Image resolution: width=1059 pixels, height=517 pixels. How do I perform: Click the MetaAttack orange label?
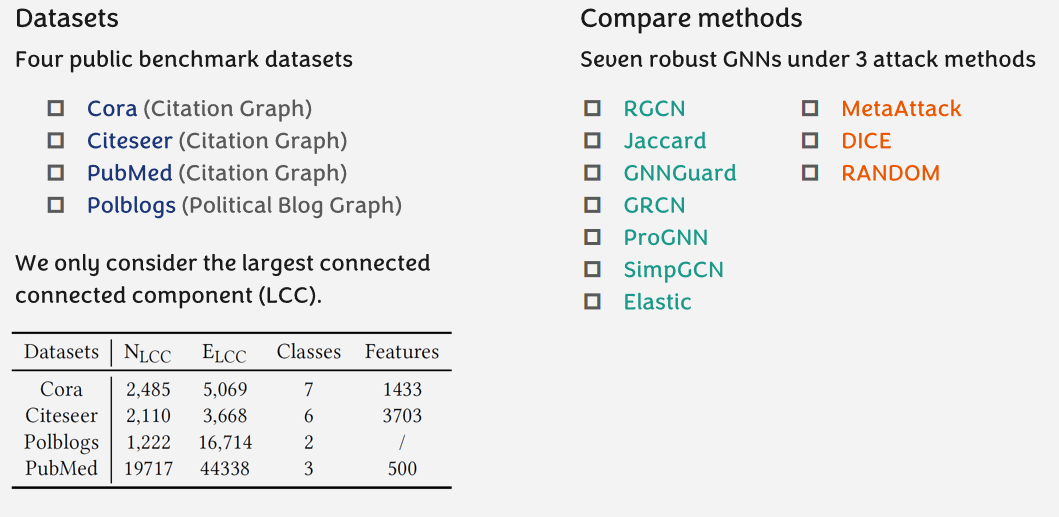(901, 108)
